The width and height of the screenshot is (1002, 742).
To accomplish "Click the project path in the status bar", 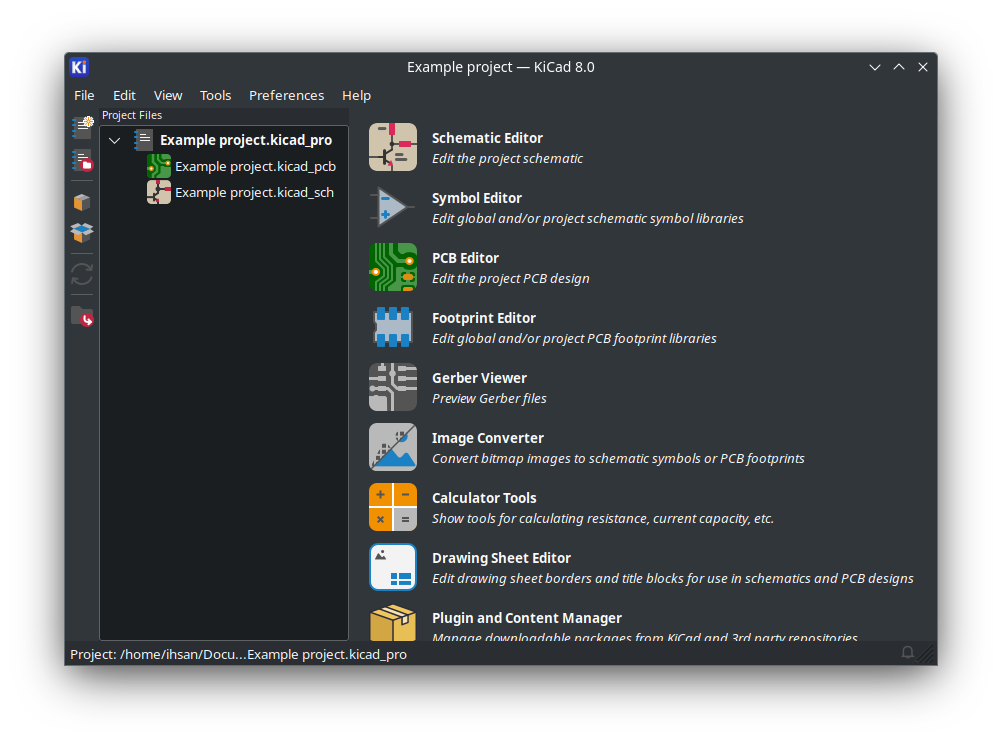I will tap(238, 654).
